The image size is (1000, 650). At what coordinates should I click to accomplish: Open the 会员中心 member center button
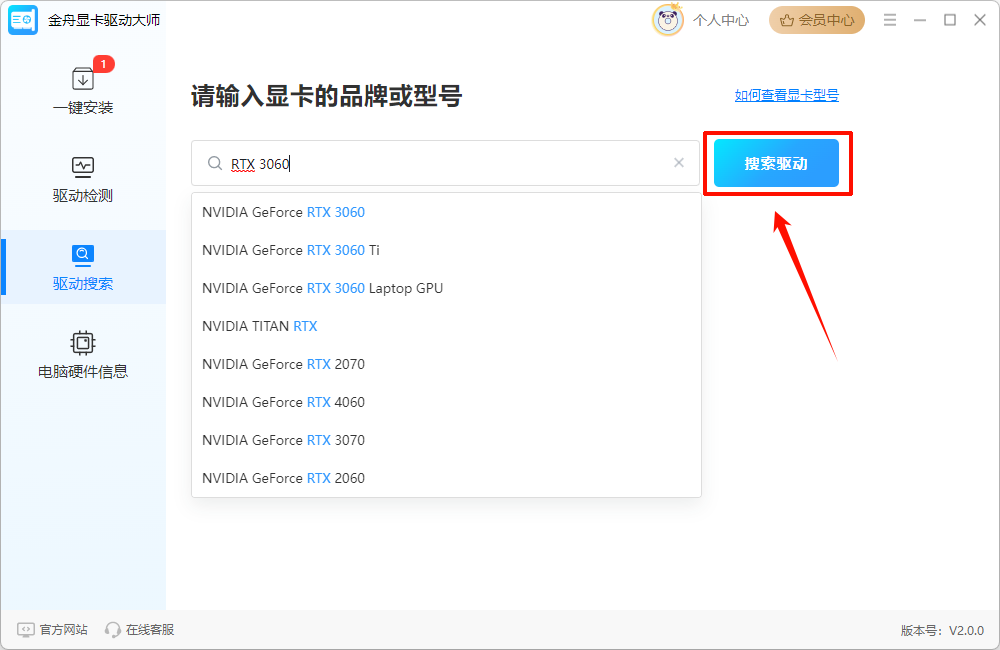tap(816, 20)
